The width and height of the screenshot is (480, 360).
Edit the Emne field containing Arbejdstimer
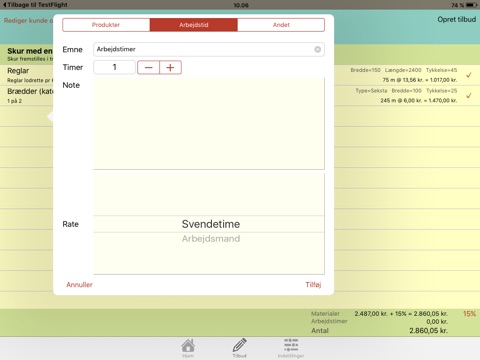pyautogui.click(x=209, y=49)
